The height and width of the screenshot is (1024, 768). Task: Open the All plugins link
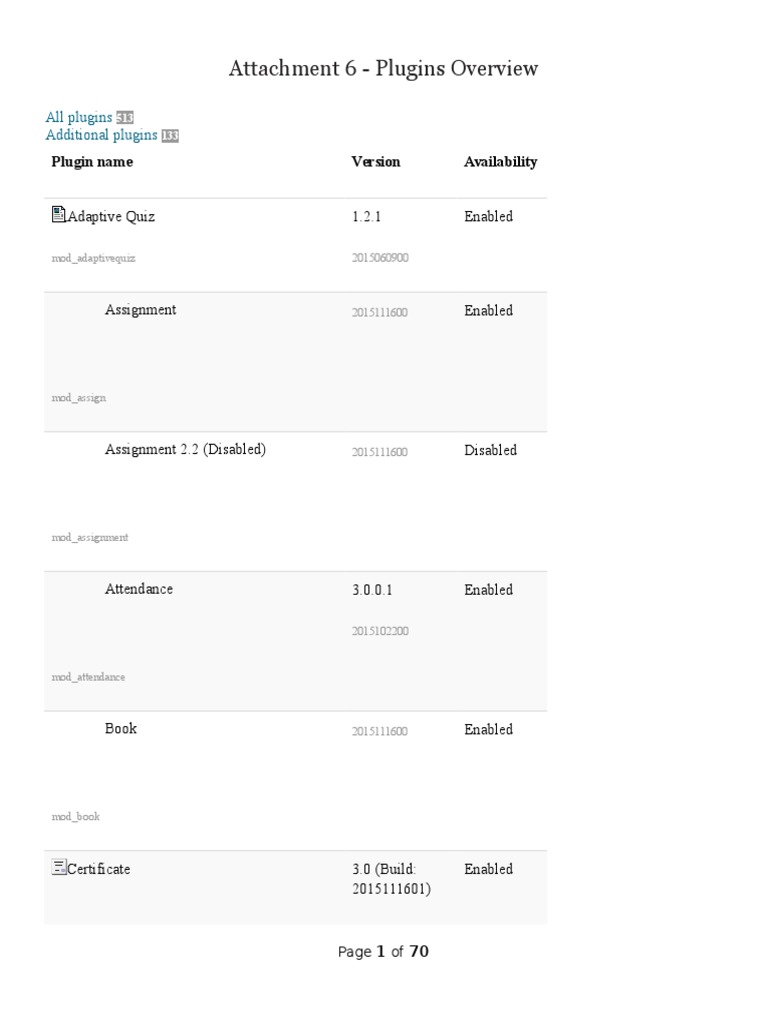coord(79,118)
